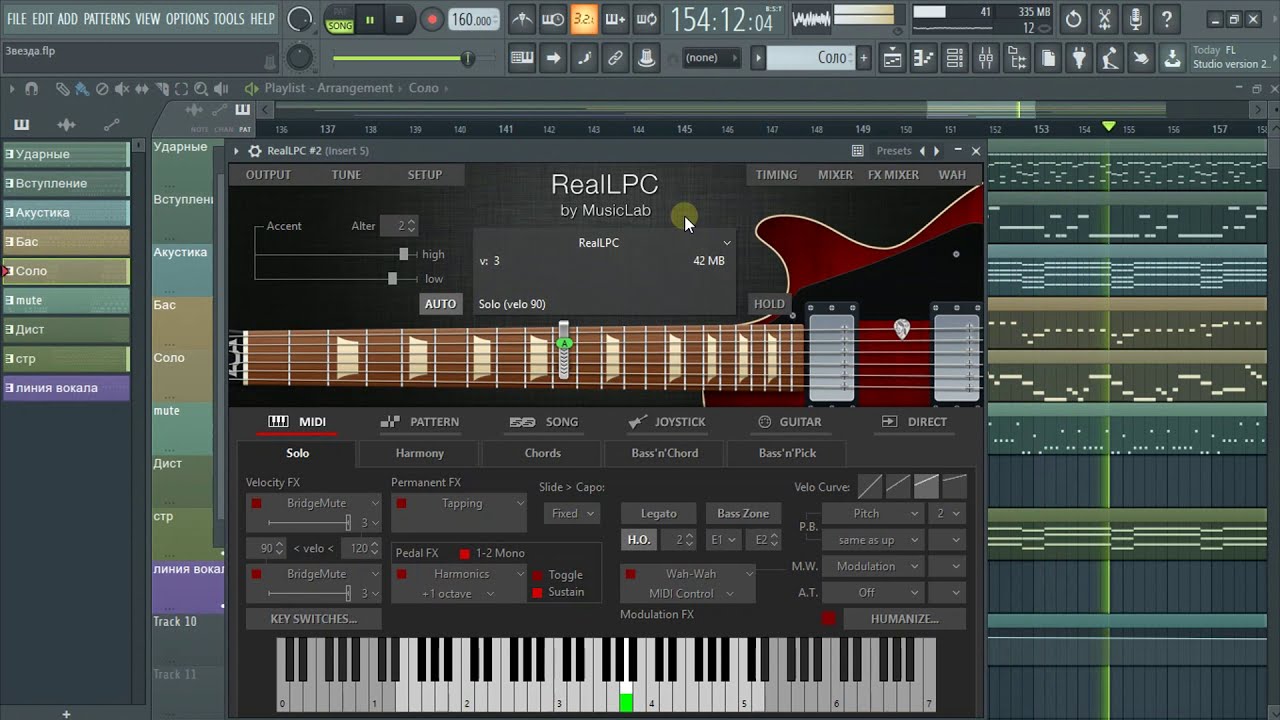
Task: Toggle the step-editing arrow icon in toolbar
Action: point(552,58)
